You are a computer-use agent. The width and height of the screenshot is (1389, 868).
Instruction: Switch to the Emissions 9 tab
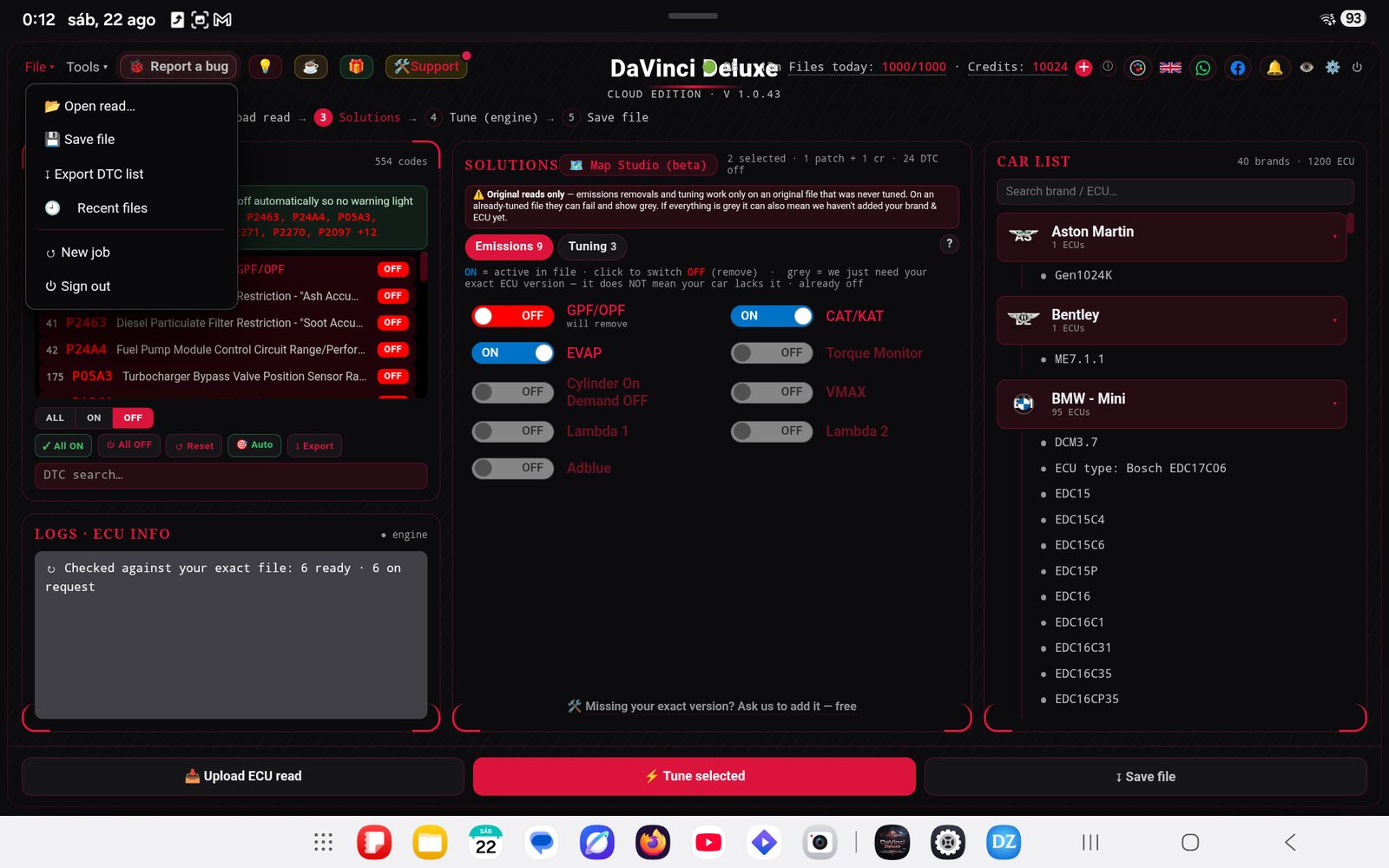pyautogui.click(x=509, y=247)
